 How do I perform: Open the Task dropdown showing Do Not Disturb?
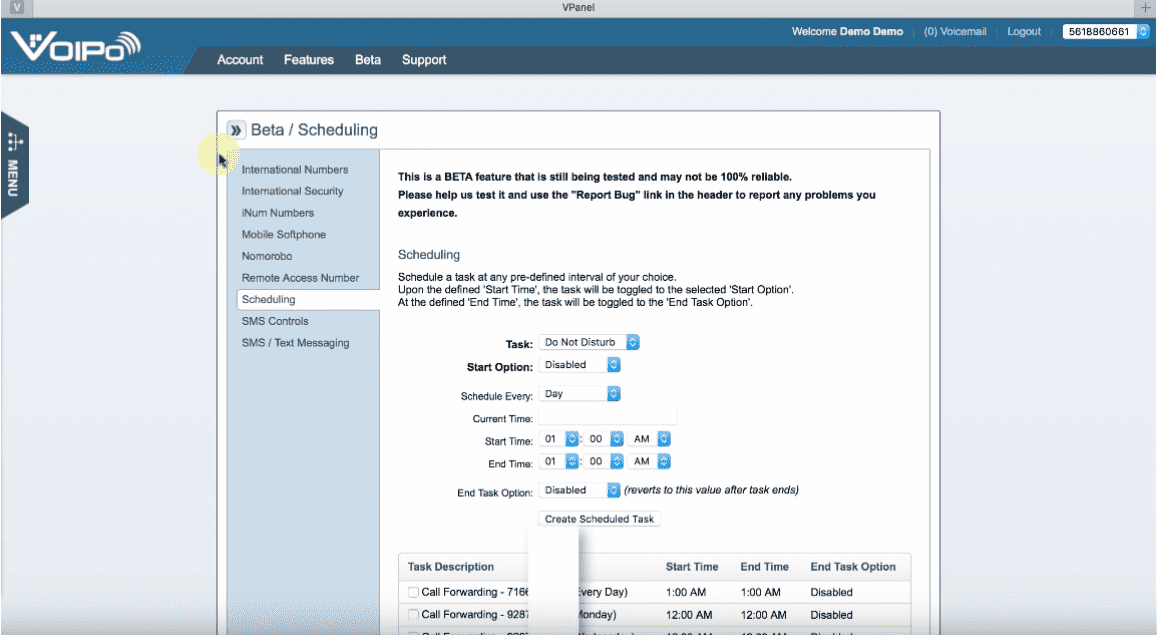pos(589,343)
